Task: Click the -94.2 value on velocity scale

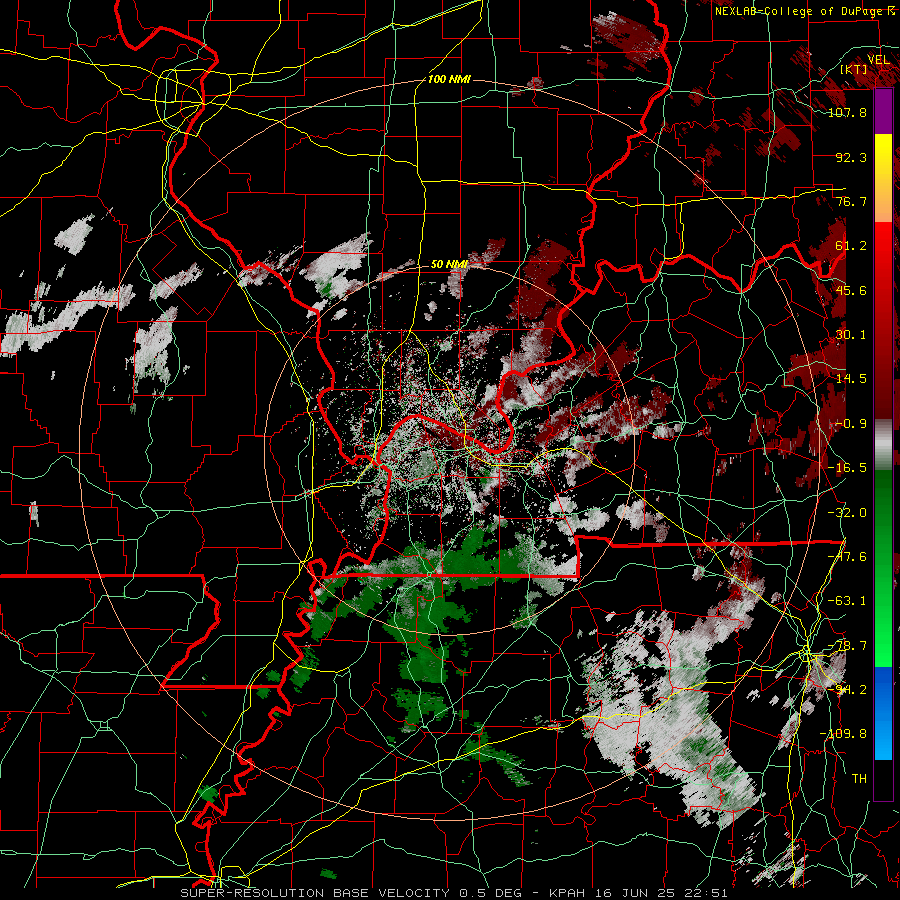Action: point(847,690)
